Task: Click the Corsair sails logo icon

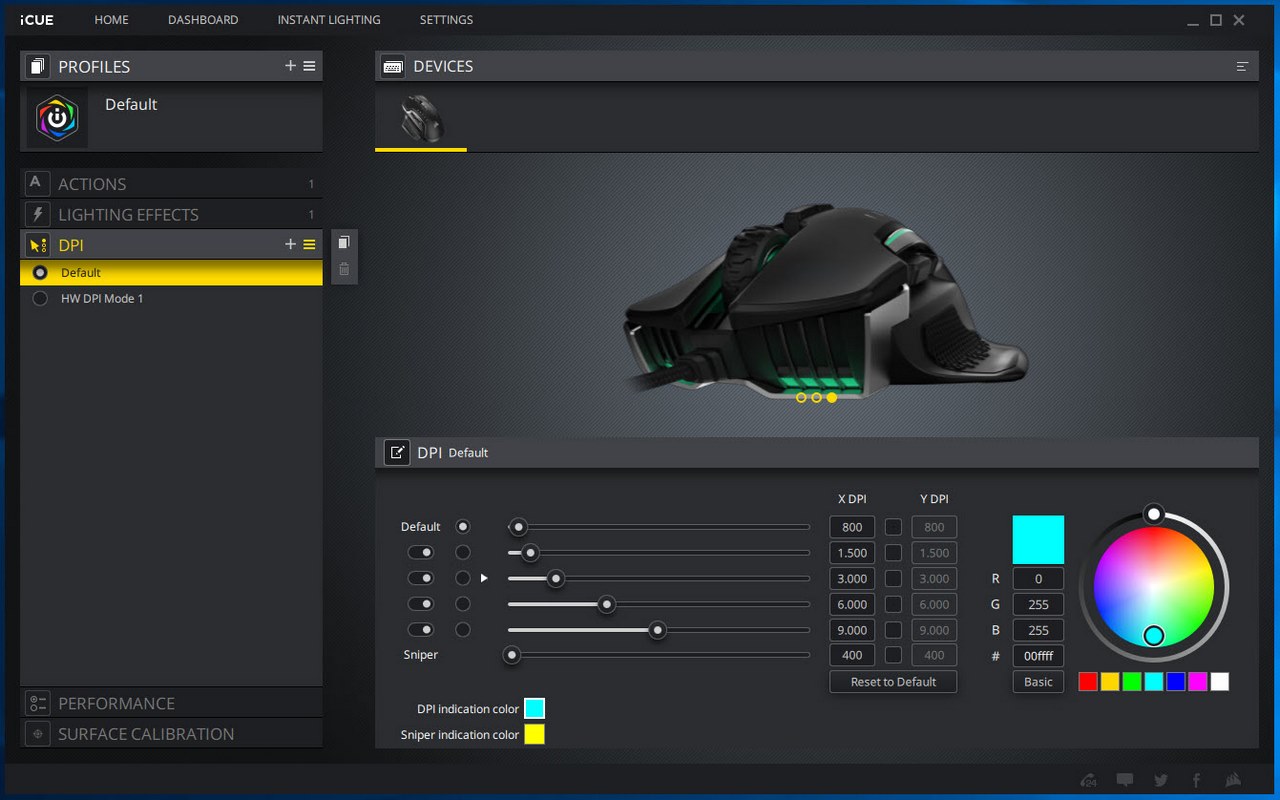Action: (1233, 780)
